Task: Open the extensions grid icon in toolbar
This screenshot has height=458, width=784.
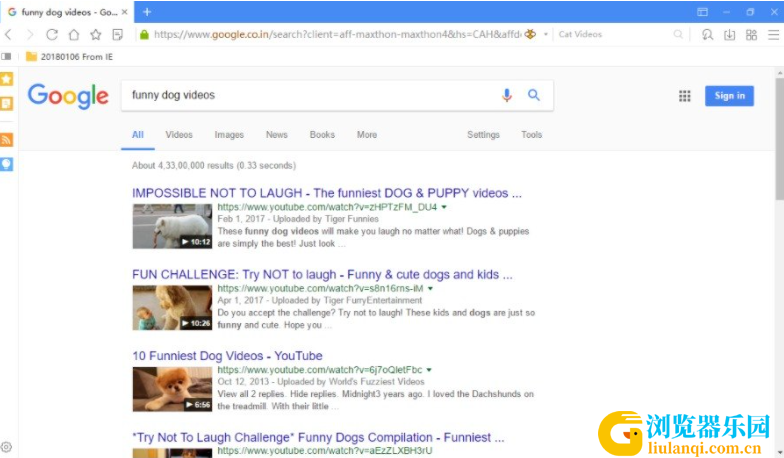Action: pyautogui.click(x=752, y=34)
